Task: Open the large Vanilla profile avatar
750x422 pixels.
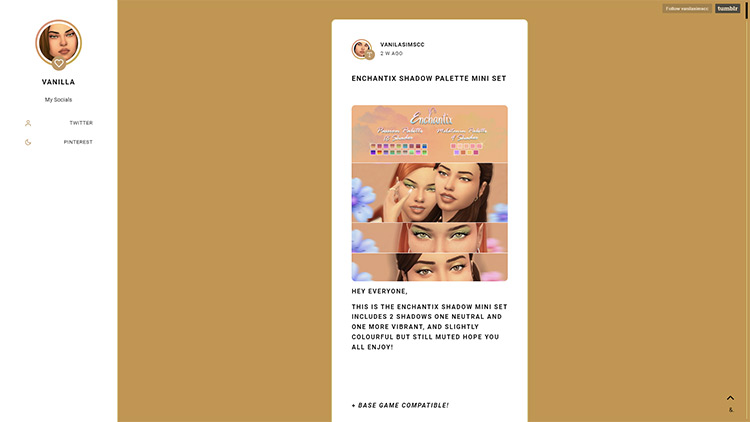Action: (x=58, y=43)
